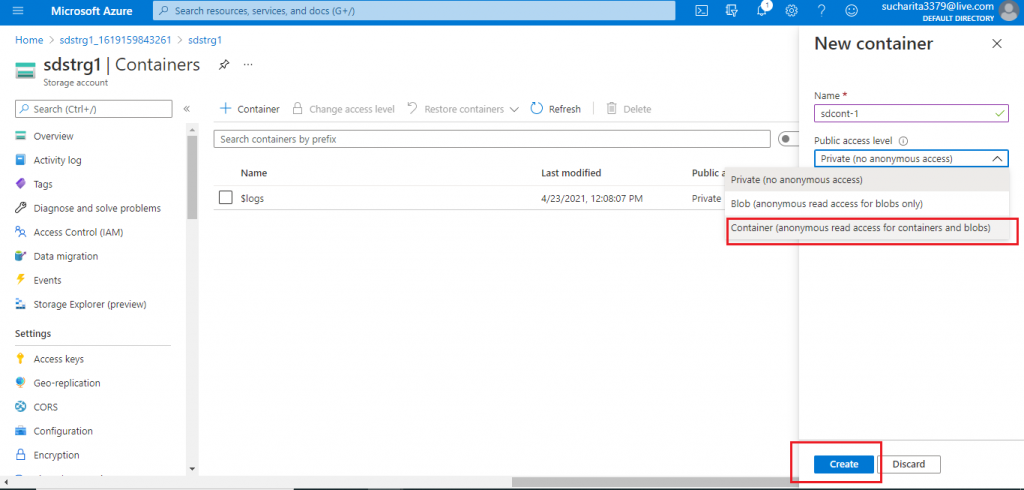Image resolution: width=1024 pixels, height=490 pixels.
Task: Click the user account avatar
Action: point(1008,11)
